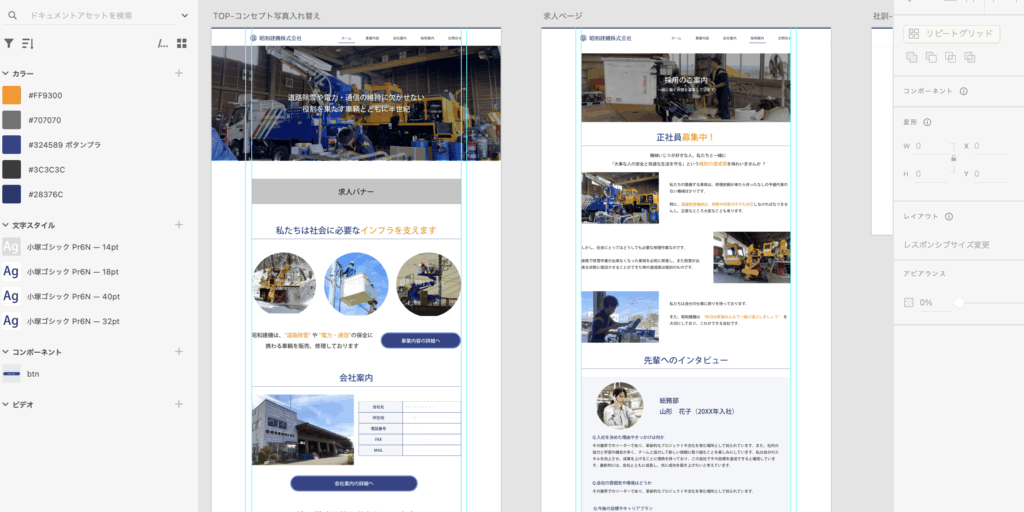Click the sort order icon
The image size is (1024, 512).
click(x=27, y=44)
